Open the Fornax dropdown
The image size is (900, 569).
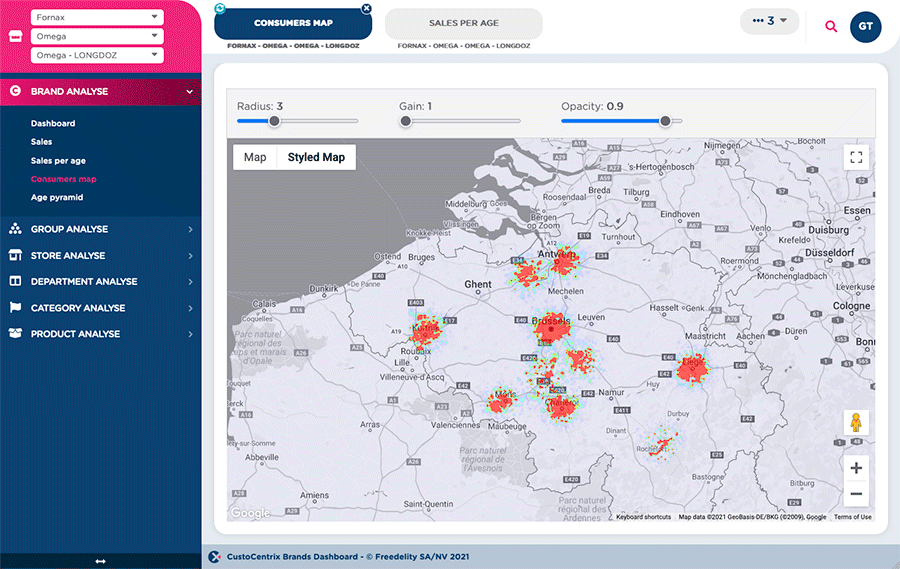[97, 17]
